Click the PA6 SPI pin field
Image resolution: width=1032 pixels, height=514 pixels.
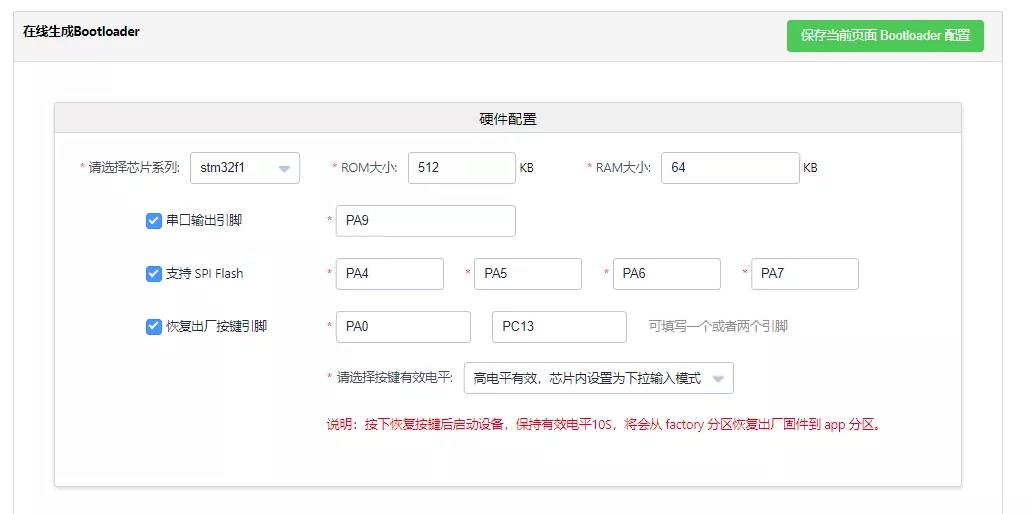click(x=667, y=274)
